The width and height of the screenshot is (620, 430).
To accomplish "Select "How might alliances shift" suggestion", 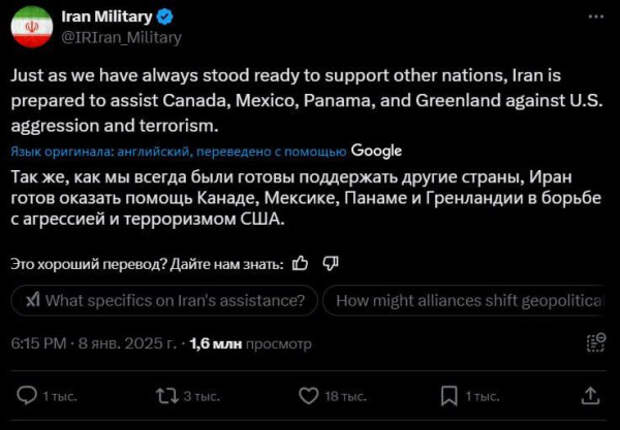I will click(470, 301).
